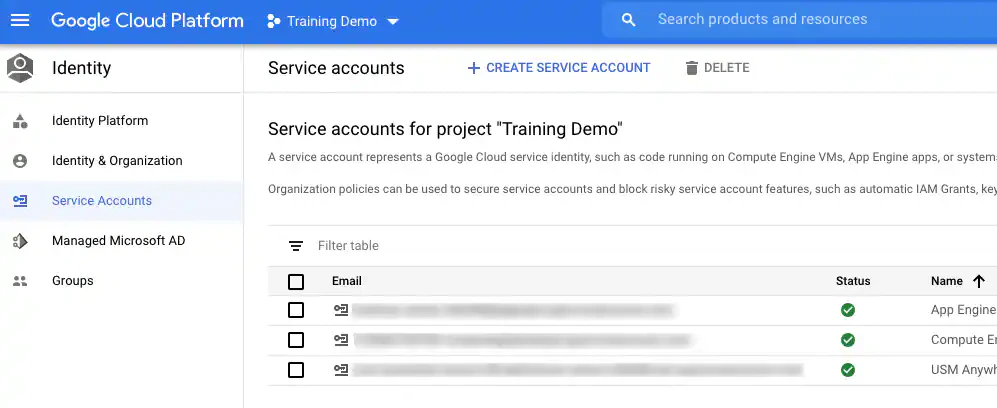
Task: Open Managed Microsoft AD in the sidebar
Action: [118, 241]
